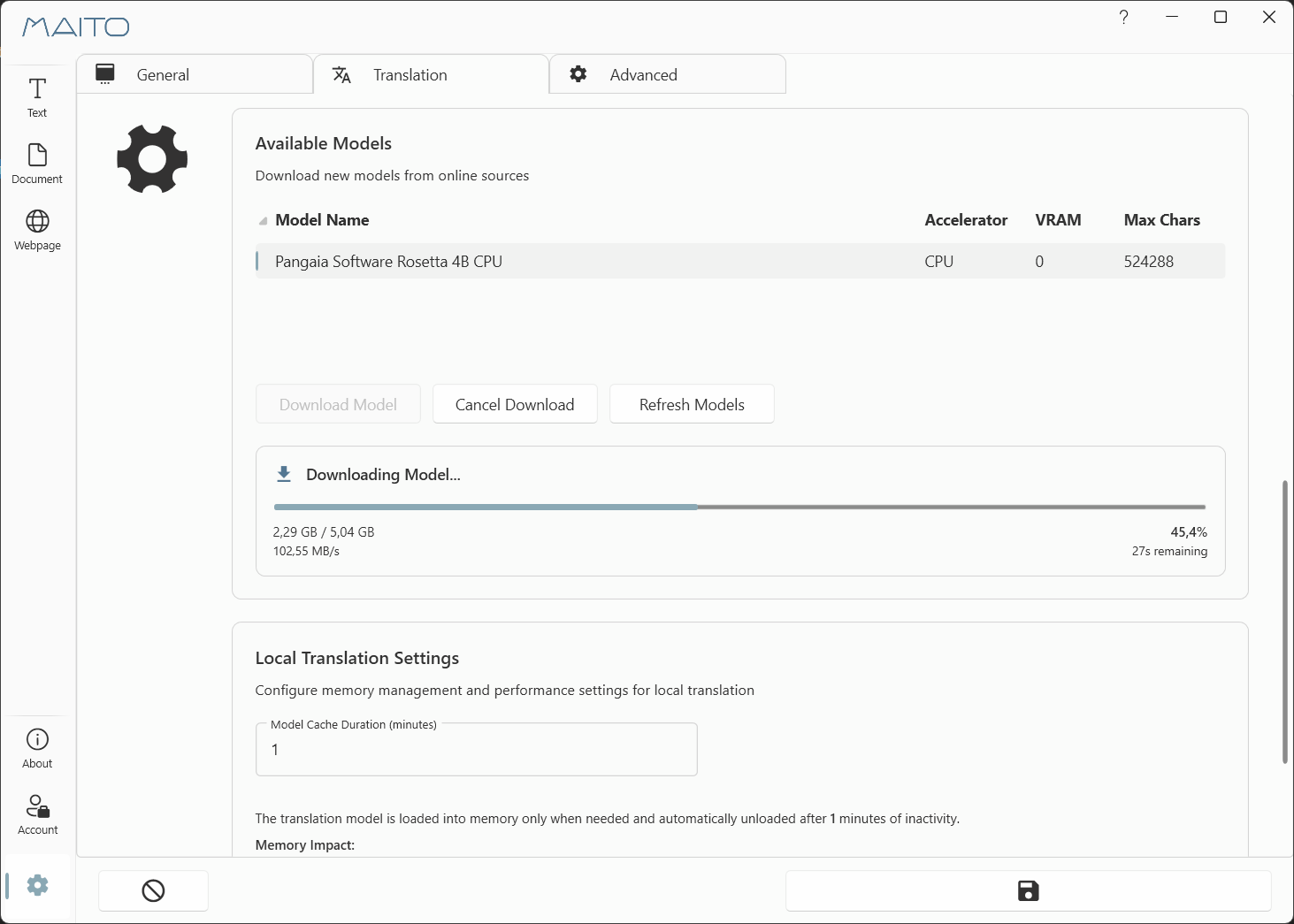Viewport: 1294px width, 924px height.
Task: Click the Model Cache Duration input field
Action: 476,750
